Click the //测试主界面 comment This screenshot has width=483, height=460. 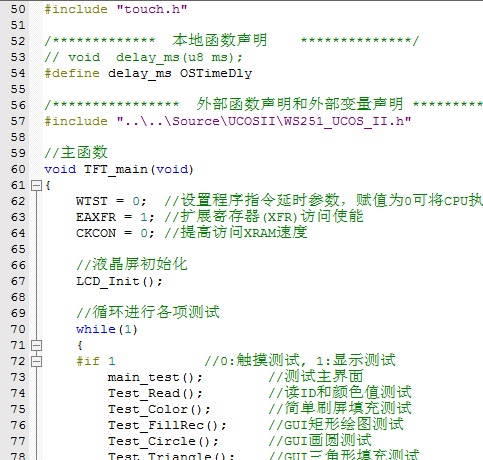[x=316, y=376]
